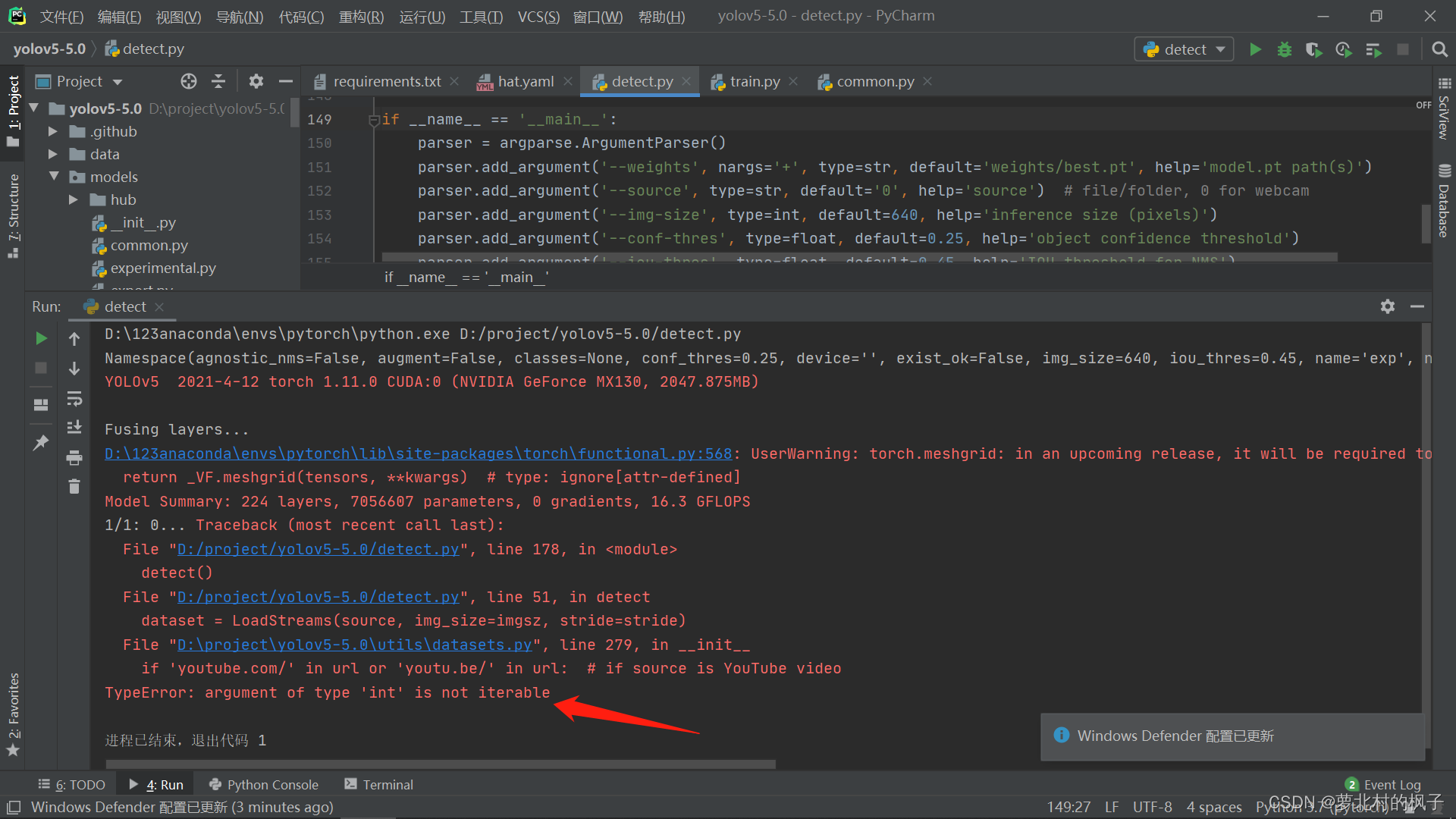Viewport: 1456px width, 819px height.
Task: Expand the .github folder
Action: [x=53, y=131]
